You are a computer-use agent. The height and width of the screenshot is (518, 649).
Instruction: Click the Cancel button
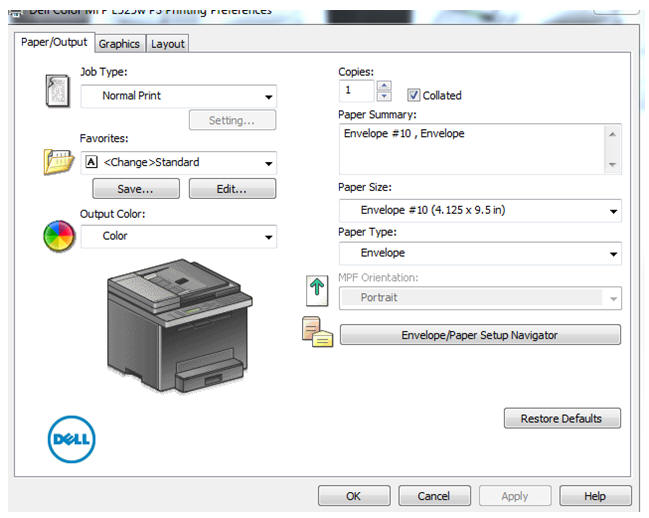434,496
